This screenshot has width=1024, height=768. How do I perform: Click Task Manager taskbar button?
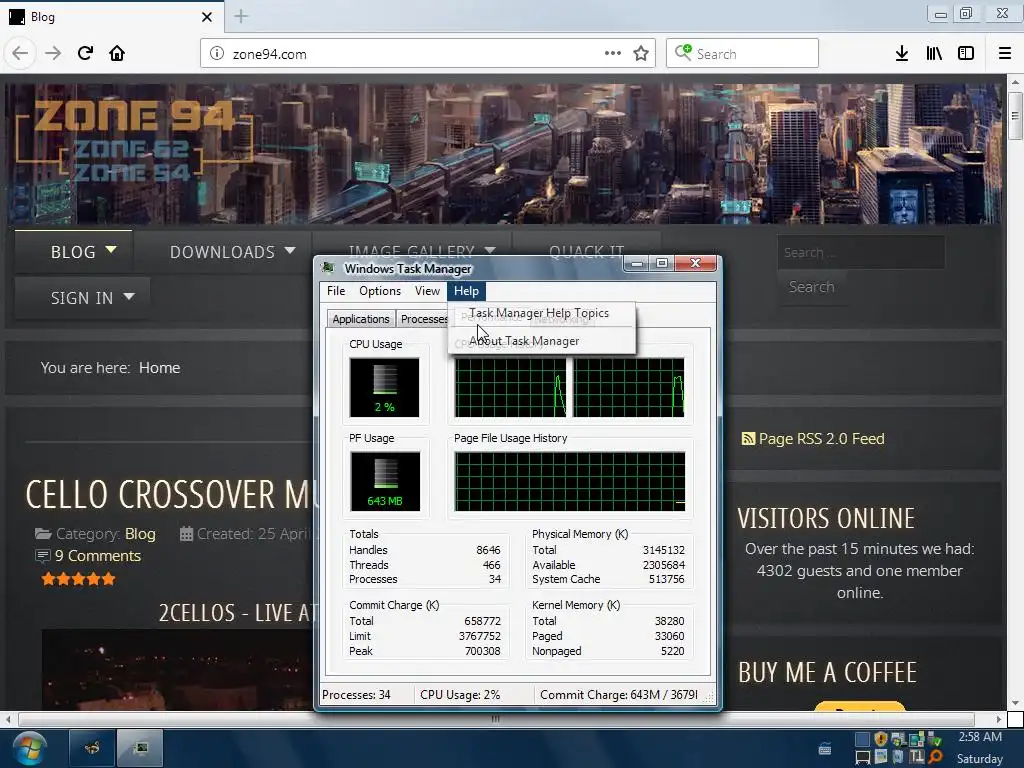click(x=140, y=748)
